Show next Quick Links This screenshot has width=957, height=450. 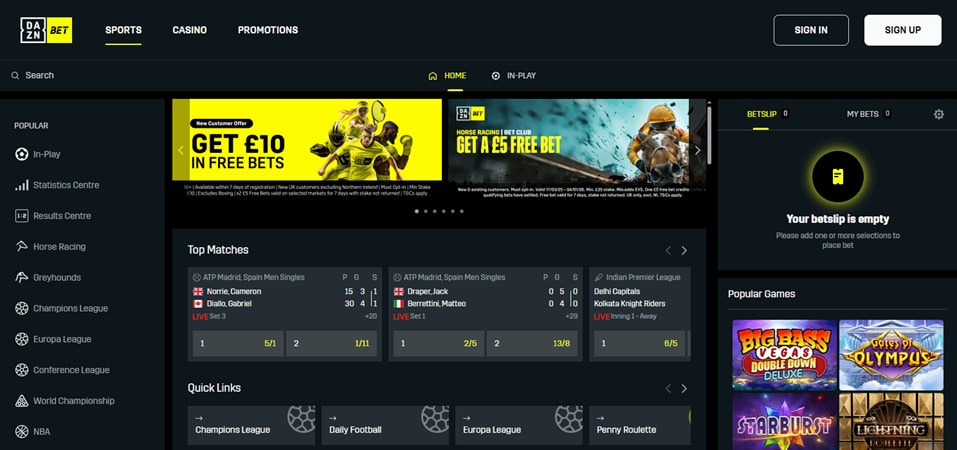[x=684, y=388]
